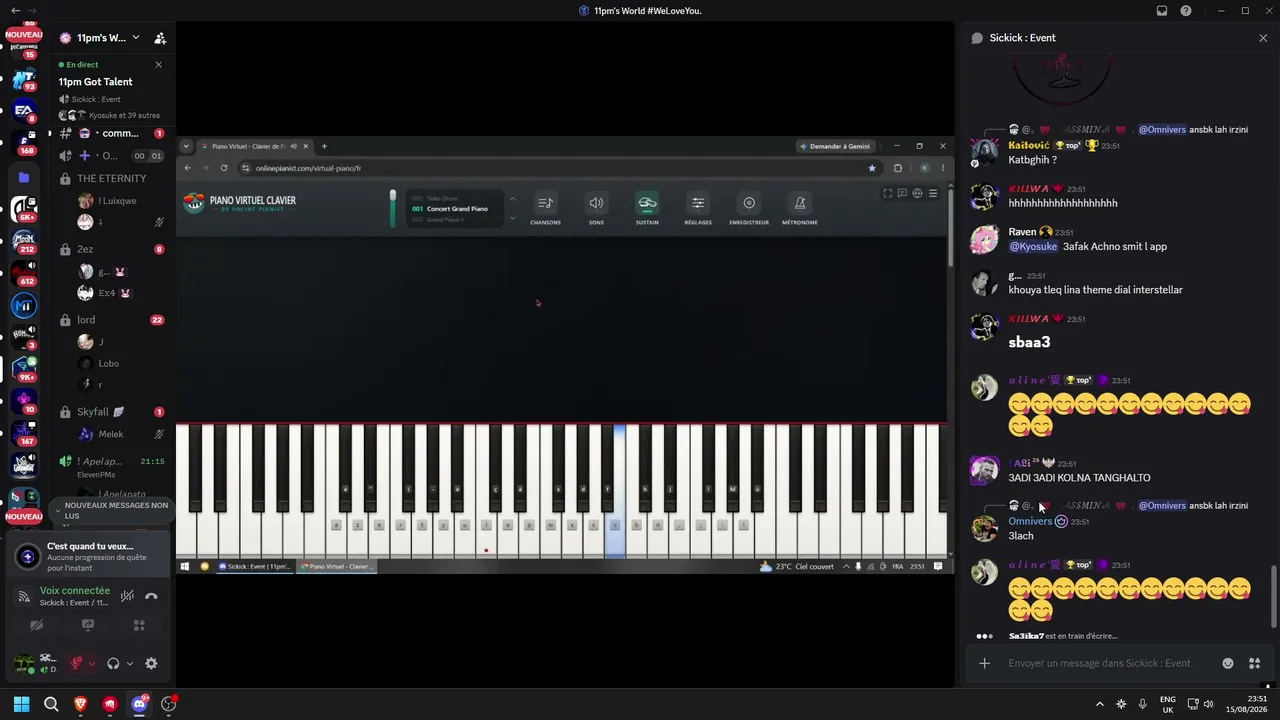Open the Chansons songs panel
The image size is (1280, 720).
coord(545,209)
